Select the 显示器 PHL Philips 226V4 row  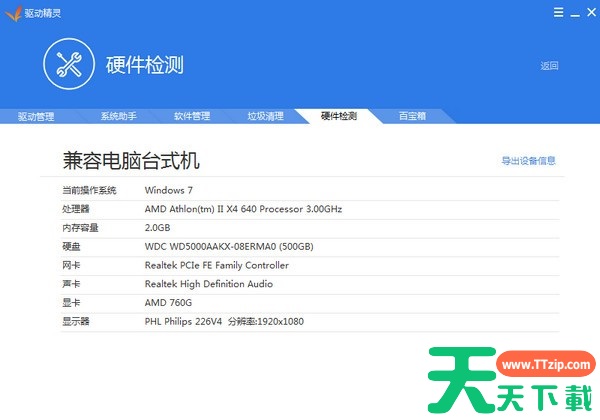pos(223,322)
